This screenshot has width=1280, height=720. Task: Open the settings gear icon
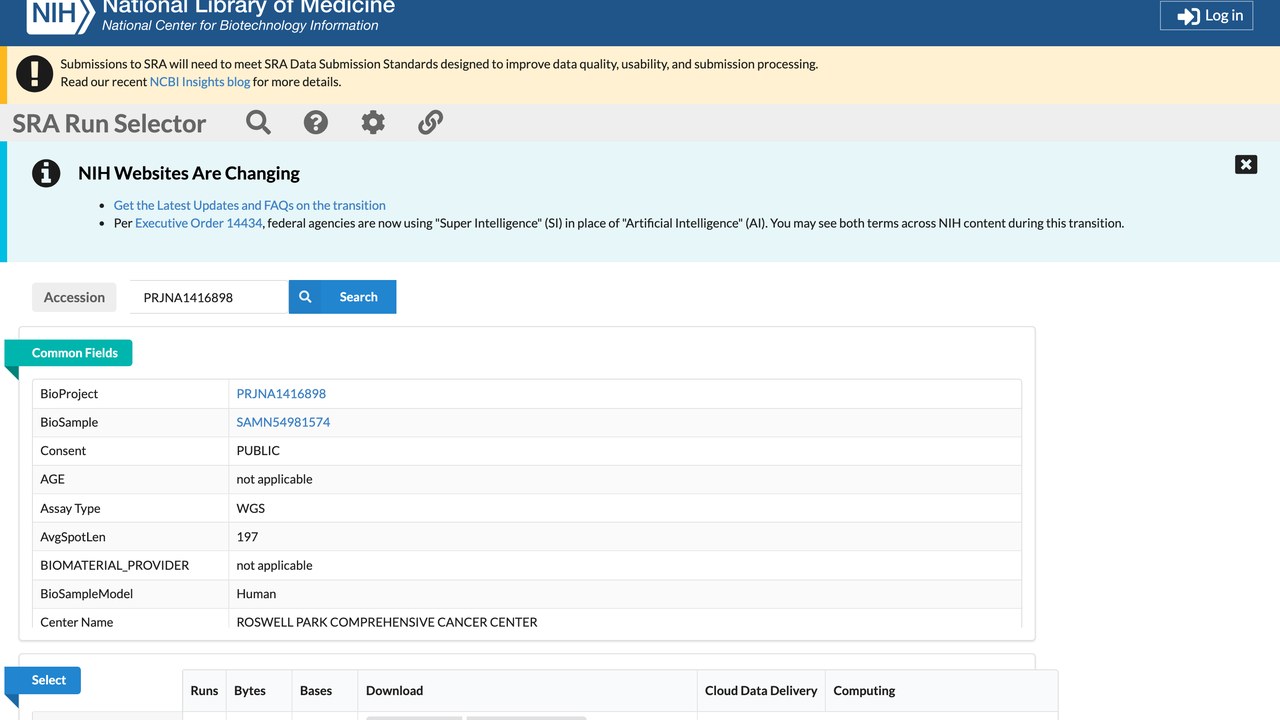pos(373,122)
